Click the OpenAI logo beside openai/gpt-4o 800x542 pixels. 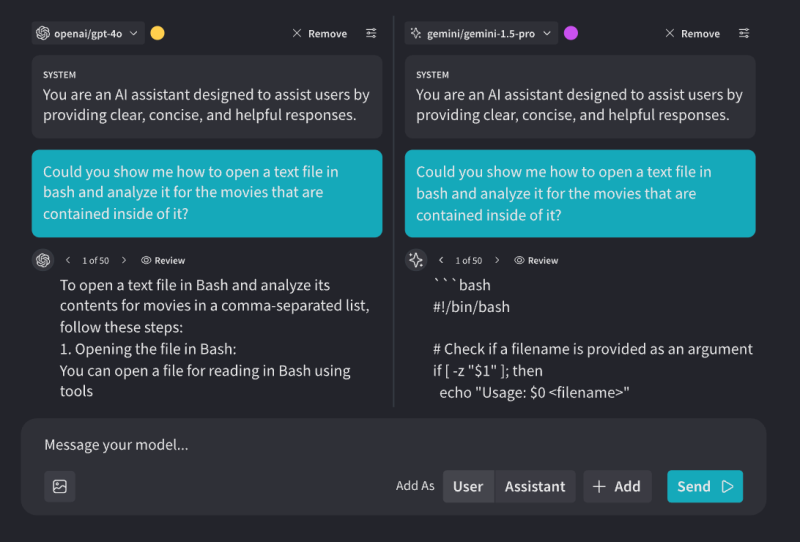click(x=43, y=33)
